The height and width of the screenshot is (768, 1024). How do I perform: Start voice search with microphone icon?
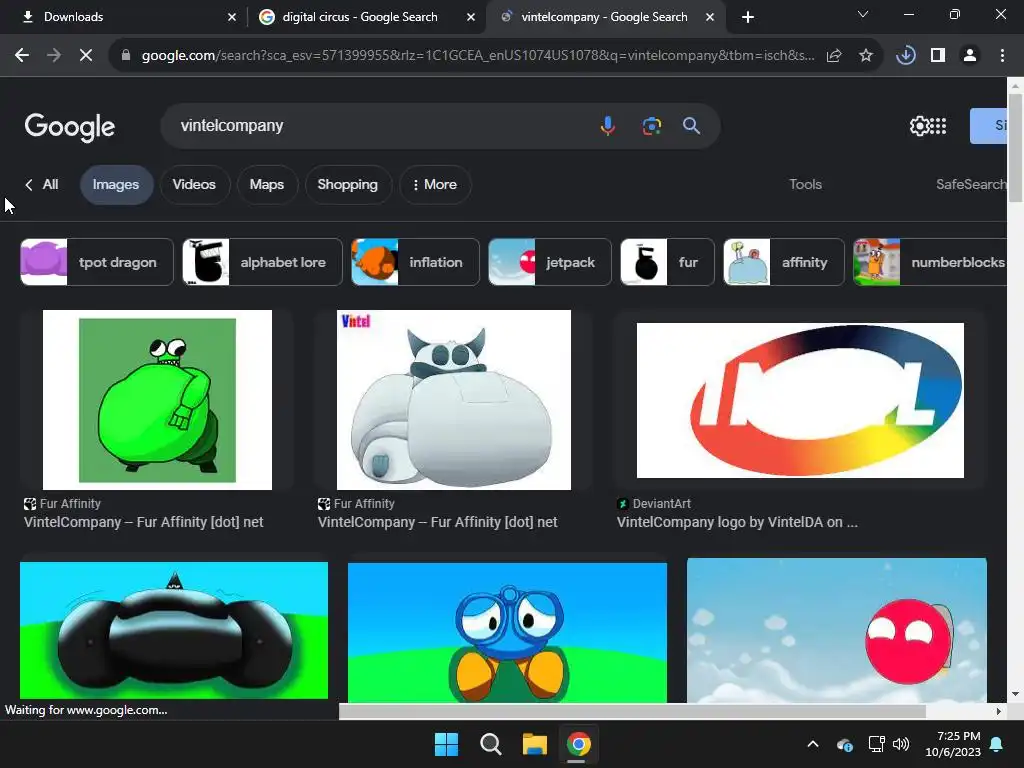coord(607,125)
